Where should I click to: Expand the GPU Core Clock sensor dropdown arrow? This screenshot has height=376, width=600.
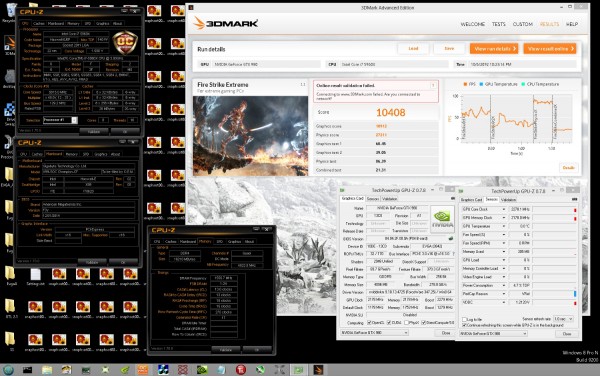(504, 209)
